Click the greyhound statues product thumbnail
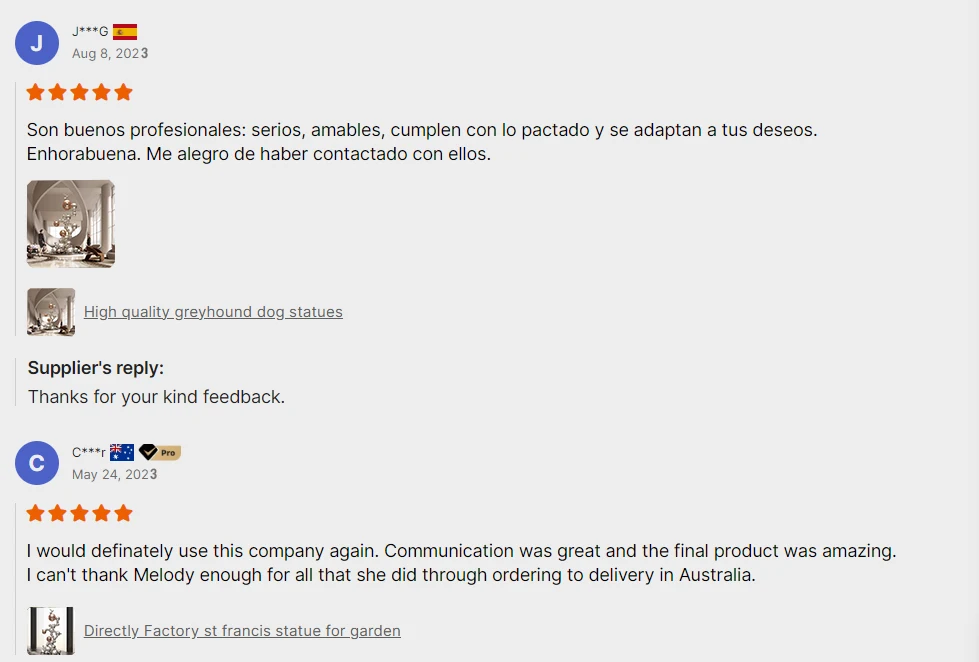The height and width of the screenshot is (662, 979). pos(51,312)
